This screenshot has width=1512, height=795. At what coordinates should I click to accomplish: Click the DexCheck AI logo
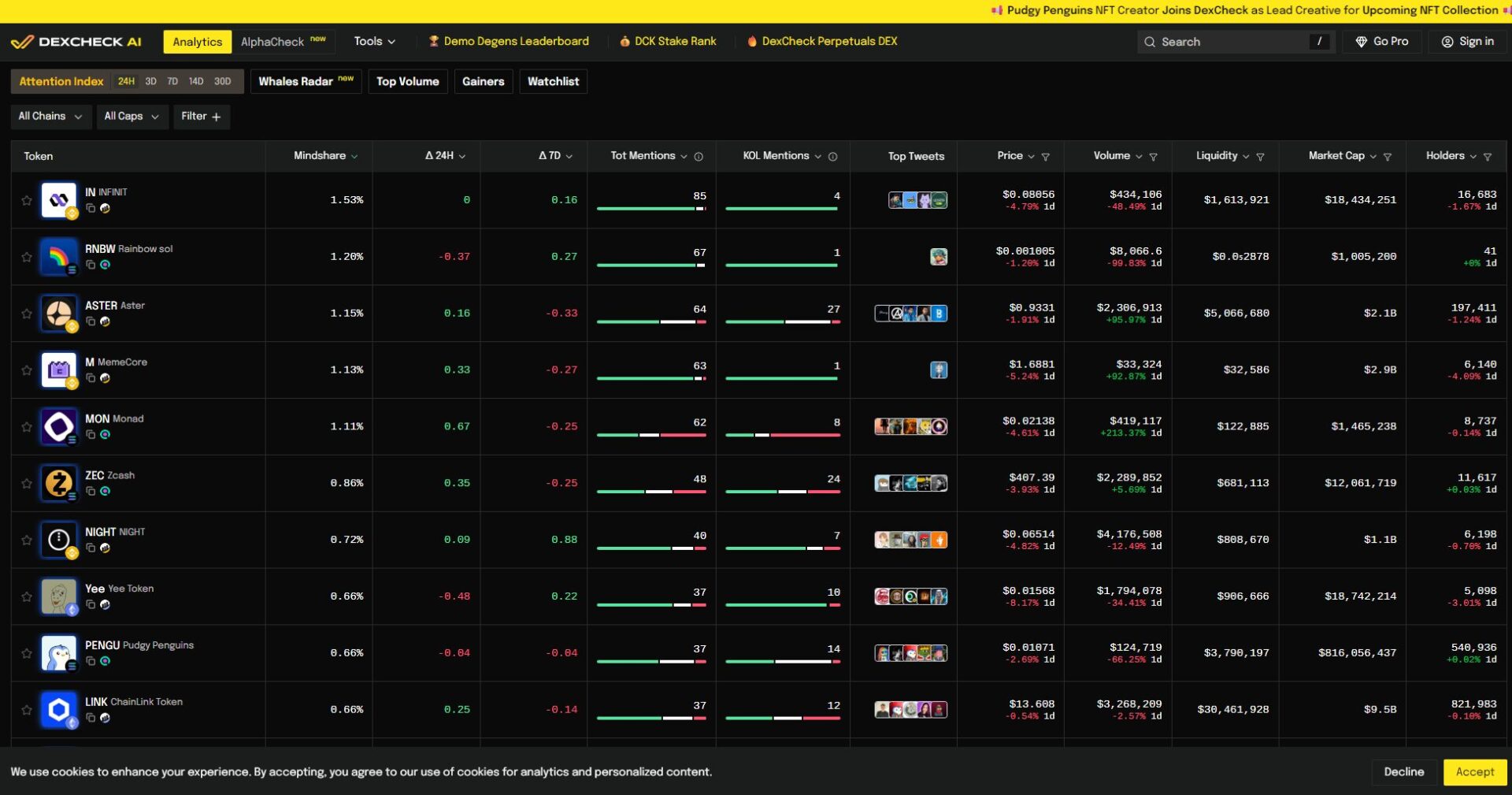[x=76, y=42]
